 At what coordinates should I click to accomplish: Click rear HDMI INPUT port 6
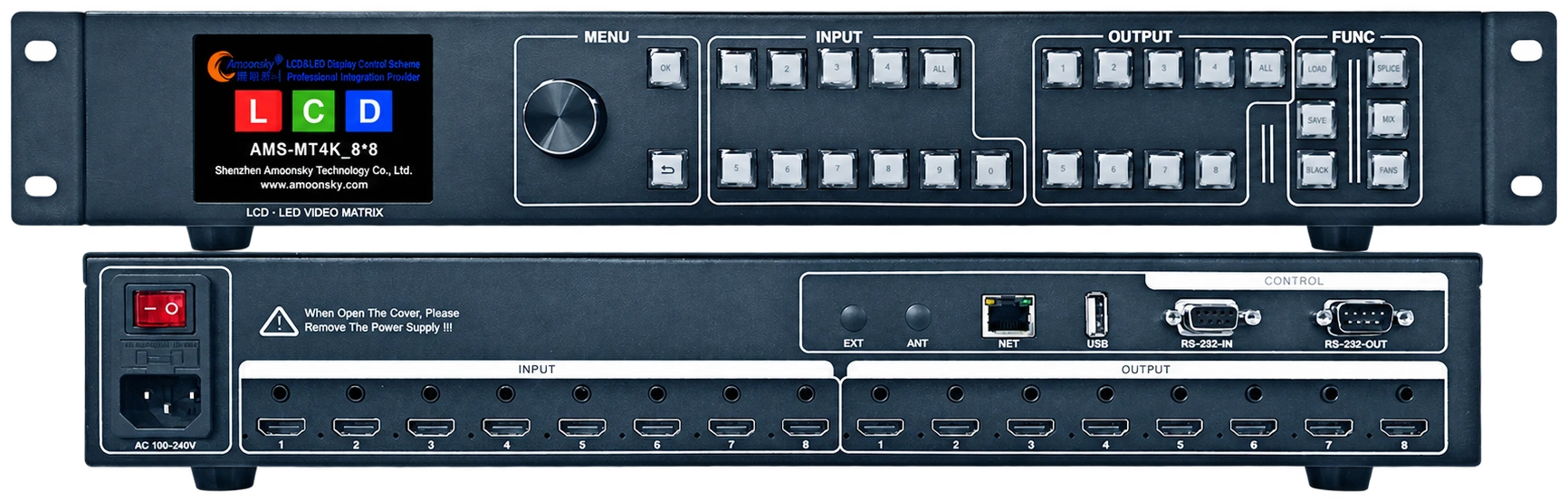coord(657,428)
